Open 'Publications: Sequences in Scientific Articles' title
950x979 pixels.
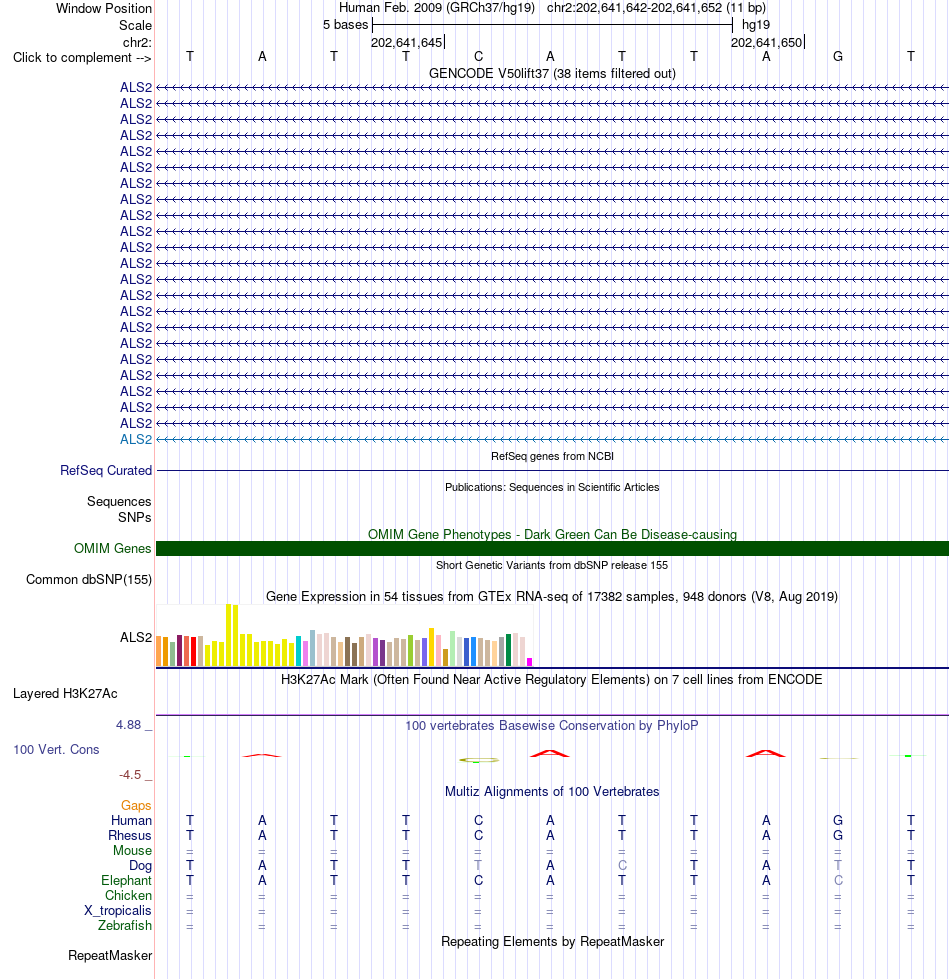[552, 487]
